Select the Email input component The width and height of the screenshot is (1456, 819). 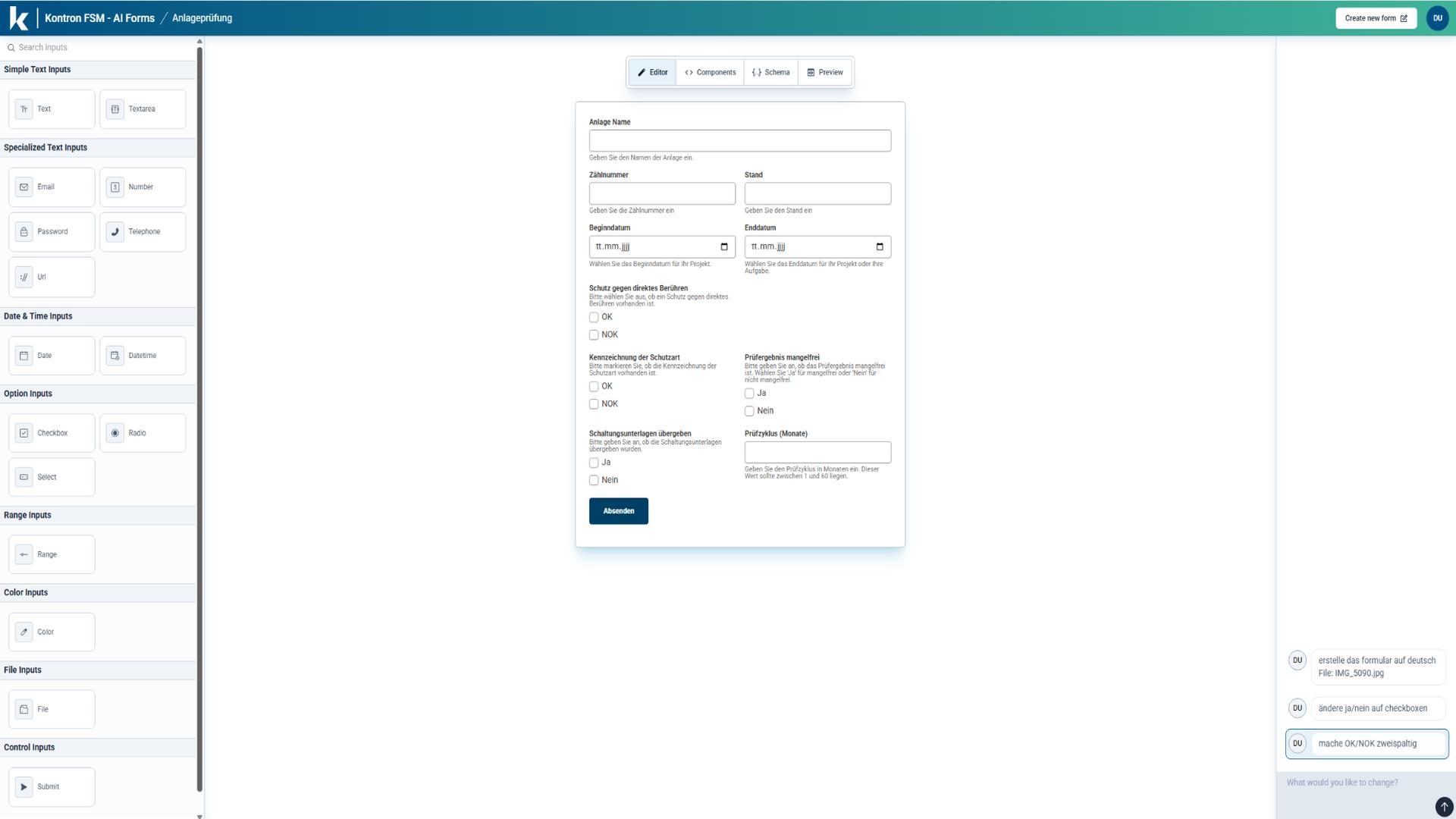pyautogui.click(x=51, y=187)
